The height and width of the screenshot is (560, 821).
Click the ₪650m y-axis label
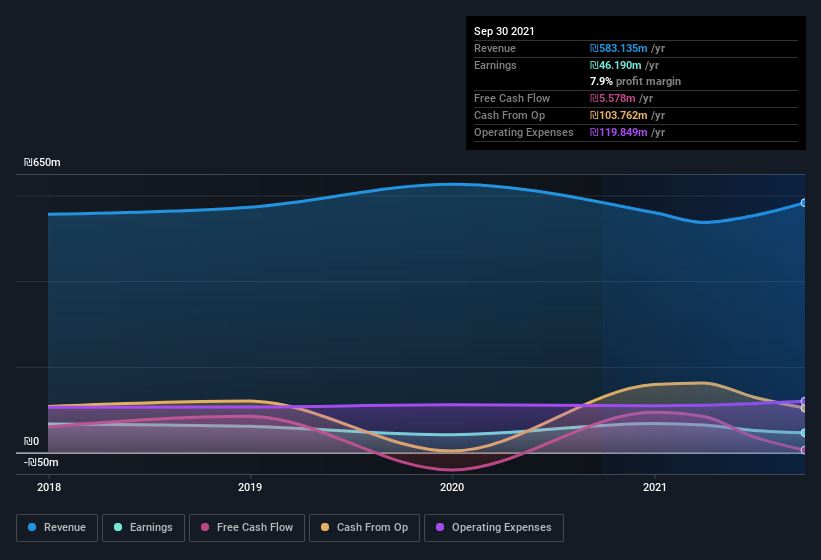point(42,162)
